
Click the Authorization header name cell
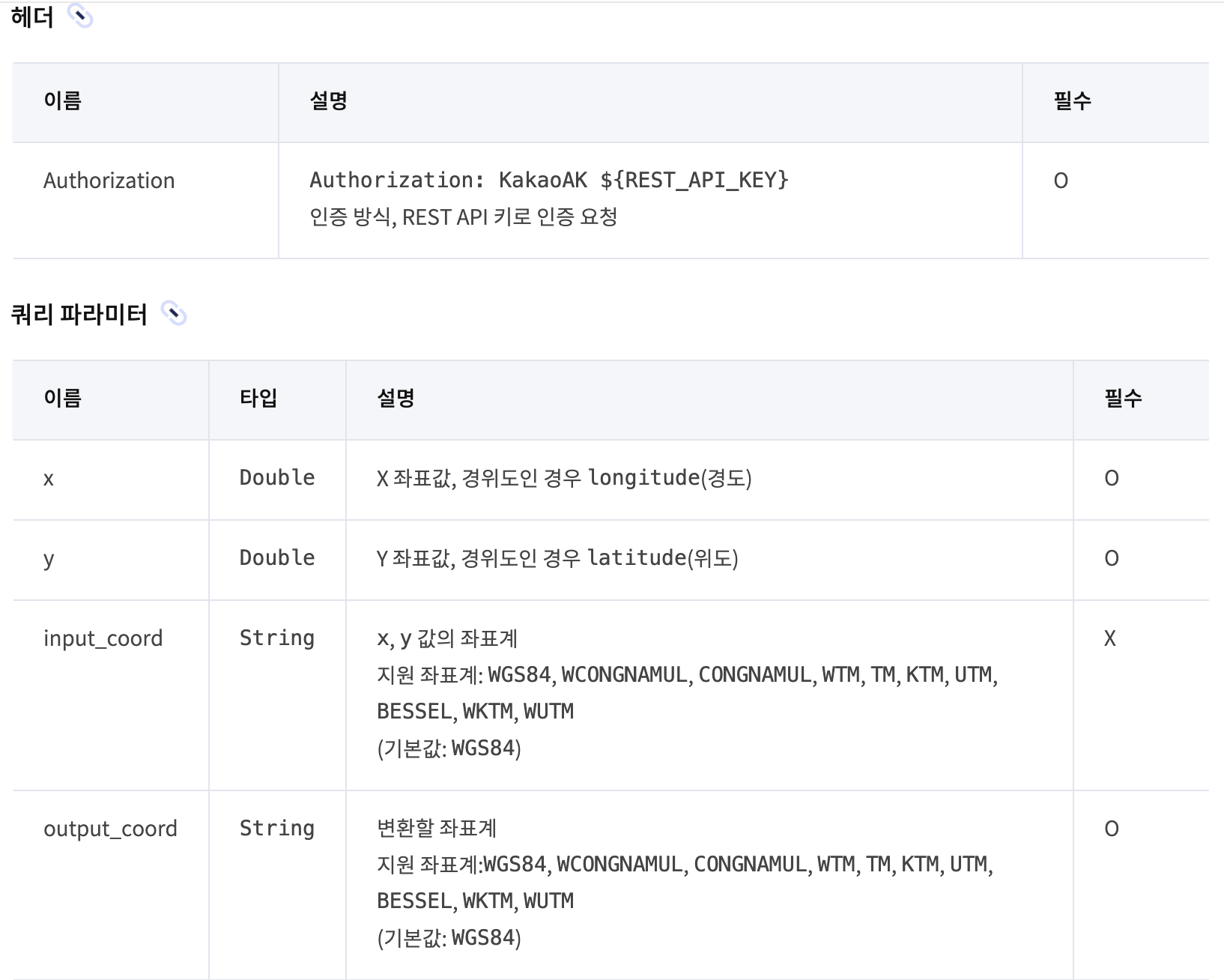tap(109, 181)
